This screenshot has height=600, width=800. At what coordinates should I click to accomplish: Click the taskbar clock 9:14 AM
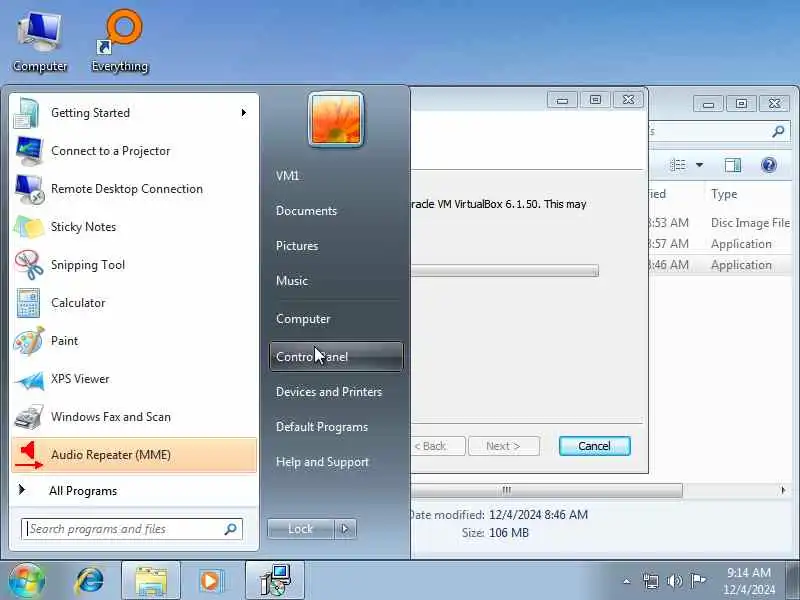(x=748, y=581)
